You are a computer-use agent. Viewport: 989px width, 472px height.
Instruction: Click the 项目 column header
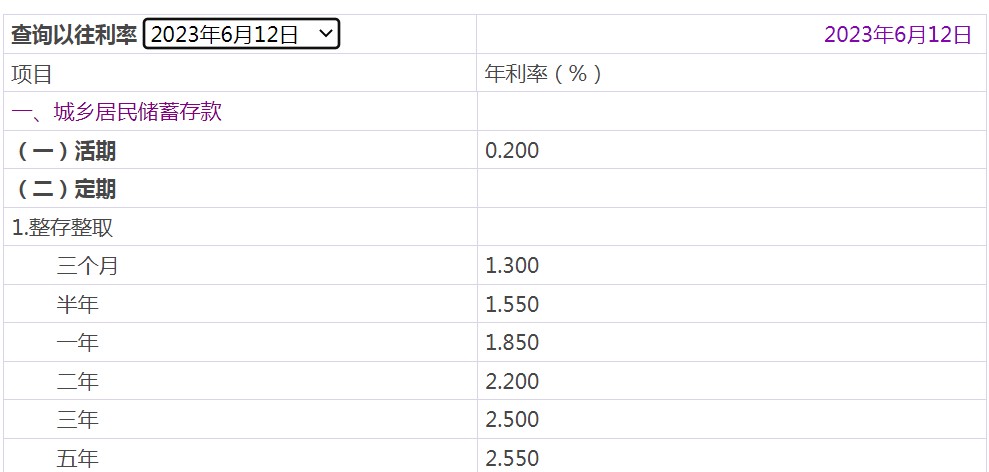point(32,74)
